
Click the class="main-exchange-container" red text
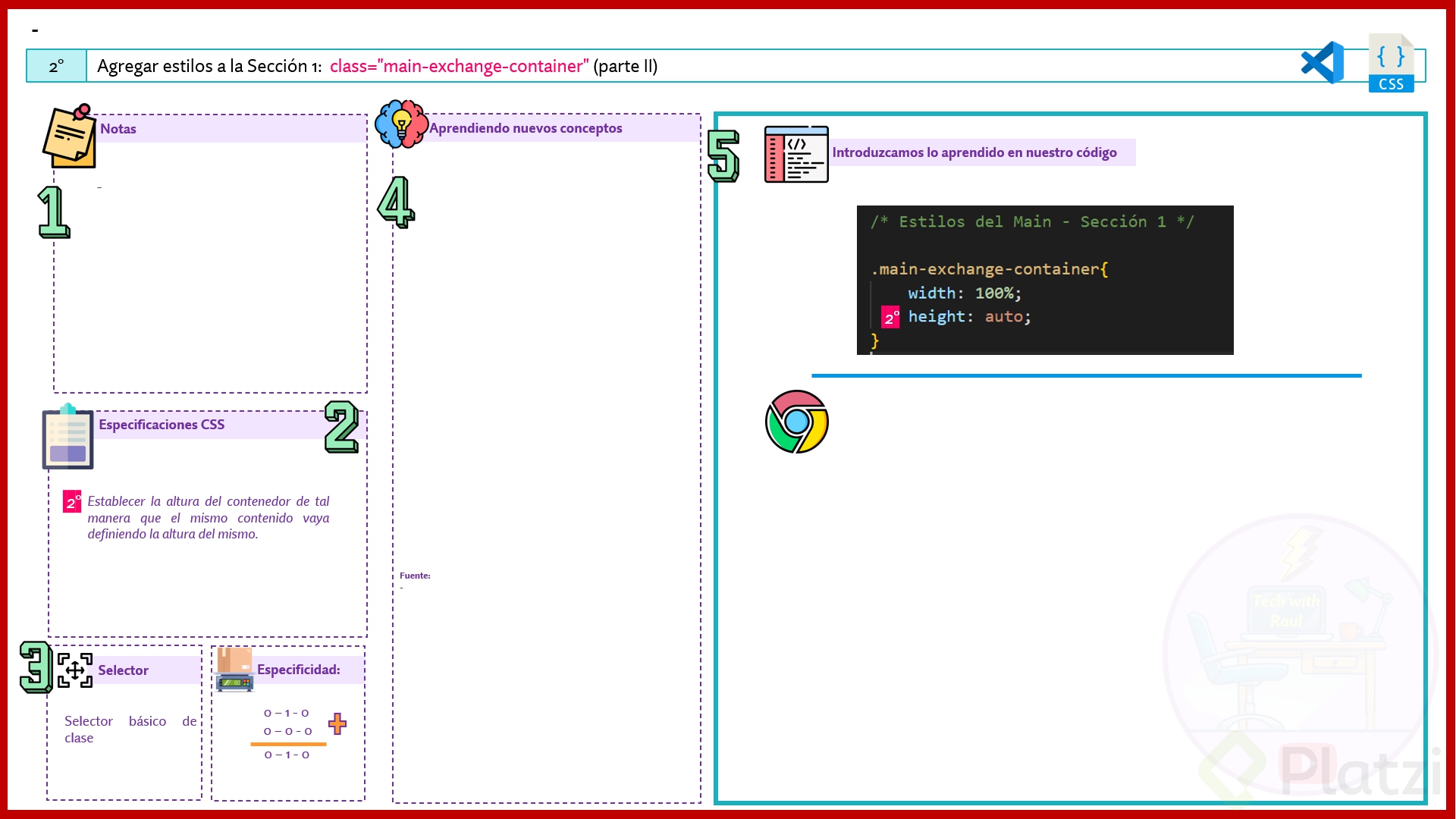click(459, 66)
